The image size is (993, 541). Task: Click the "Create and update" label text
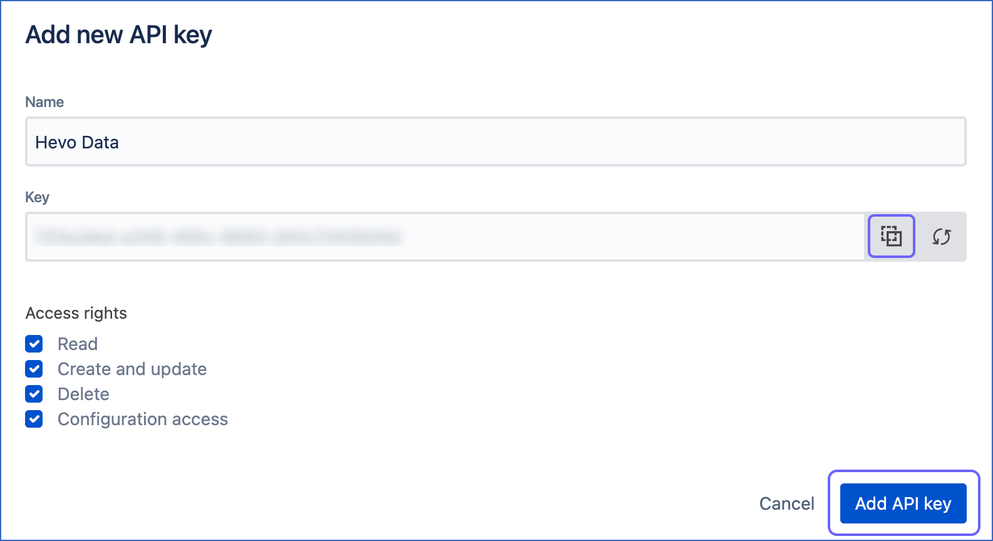(132, 369)
